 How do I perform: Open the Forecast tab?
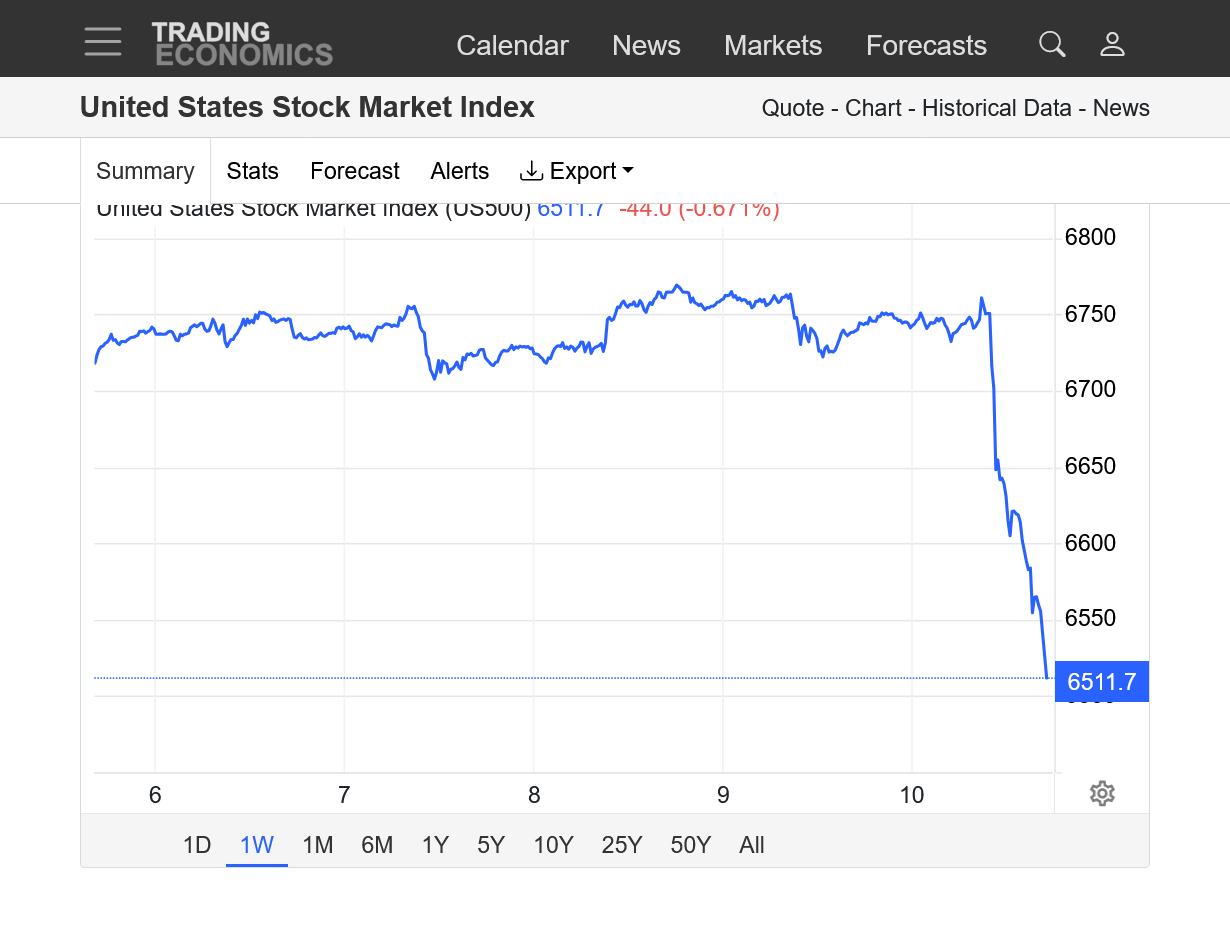coord(355,171)
